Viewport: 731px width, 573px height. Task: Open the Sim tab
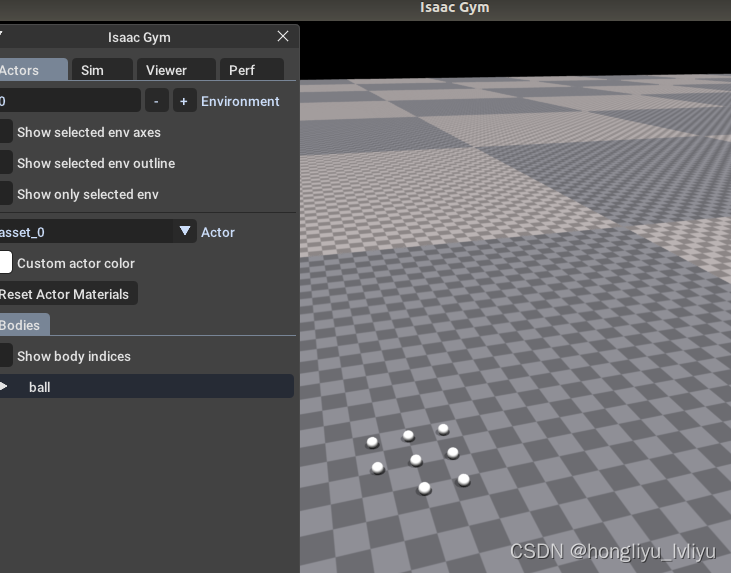pos(102,70)
